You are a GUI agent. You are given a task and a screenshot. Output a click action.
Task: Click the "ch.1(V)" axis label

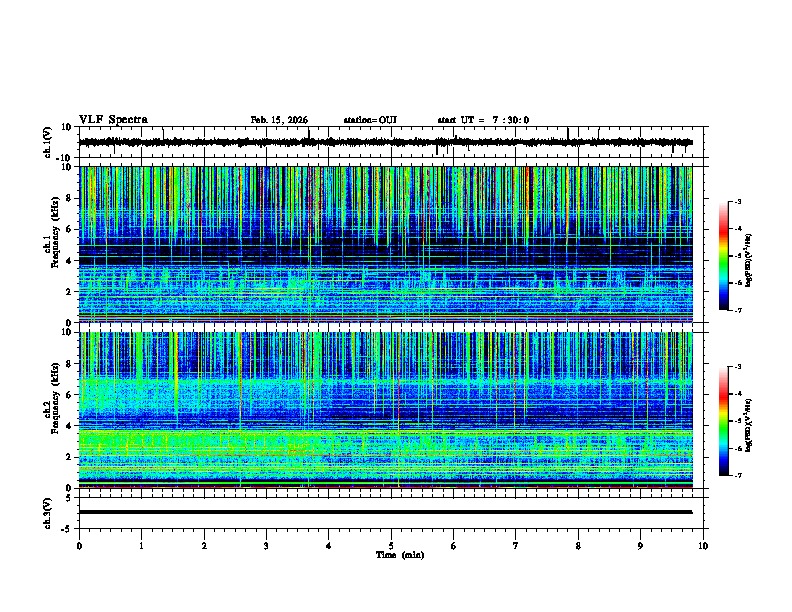click(48, 142)
